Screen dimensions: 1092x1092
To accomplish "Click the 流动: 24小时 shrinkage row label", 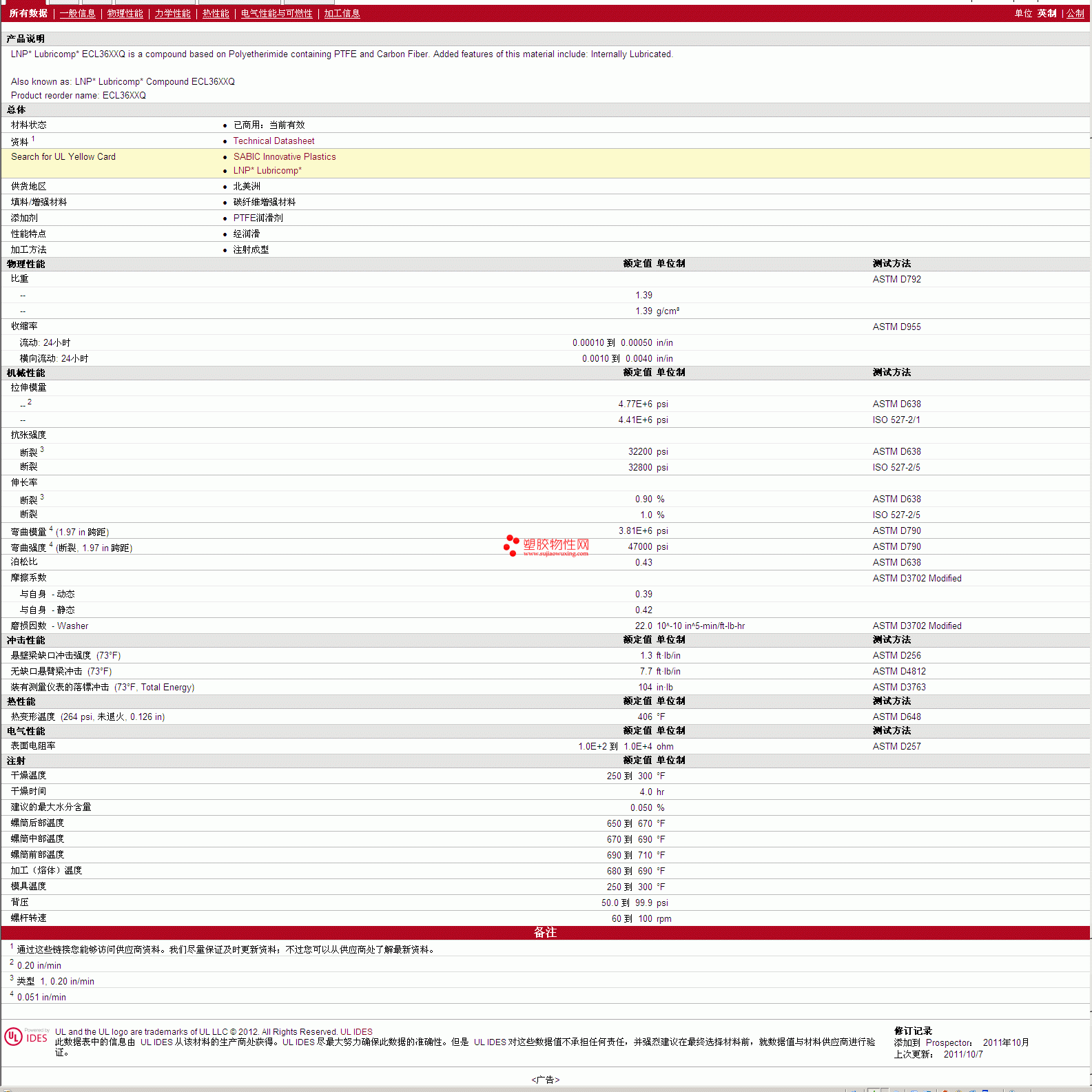I will [45, 343].
